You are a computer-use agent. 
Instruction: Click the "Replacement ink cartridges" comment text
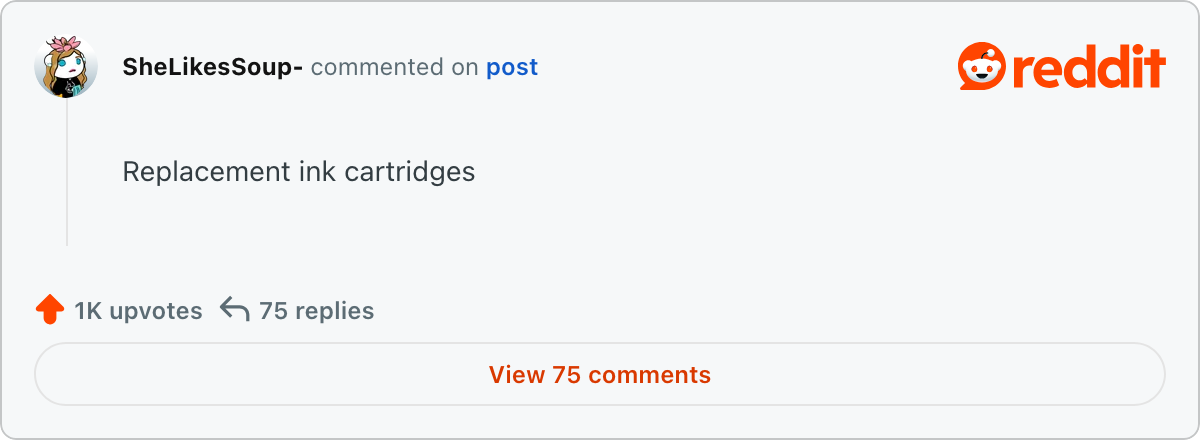tap(298, 172)
